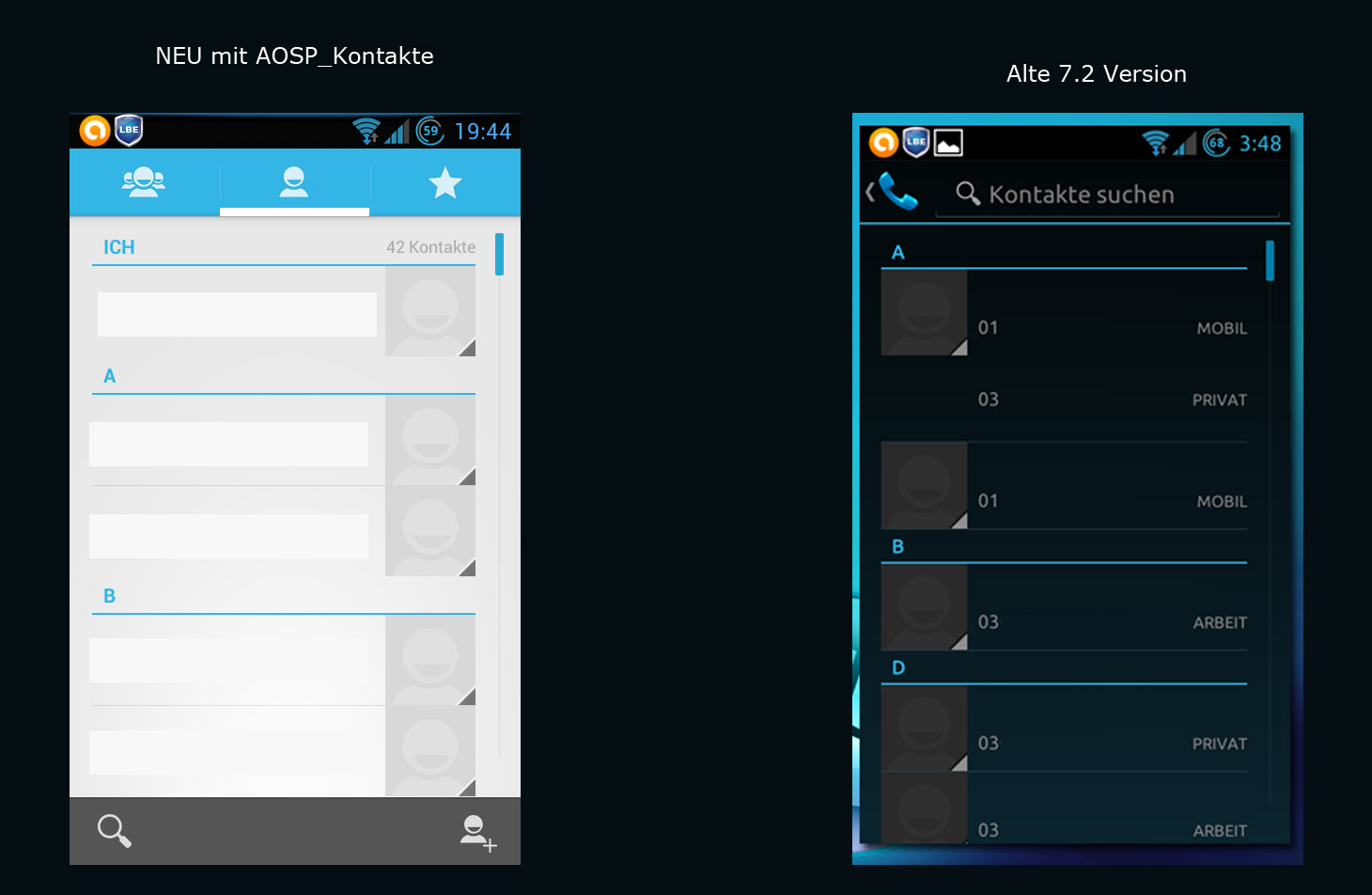Open the second contact photo under section A, new version
The width and height of the screenshot is (1372, 895).
430,531
